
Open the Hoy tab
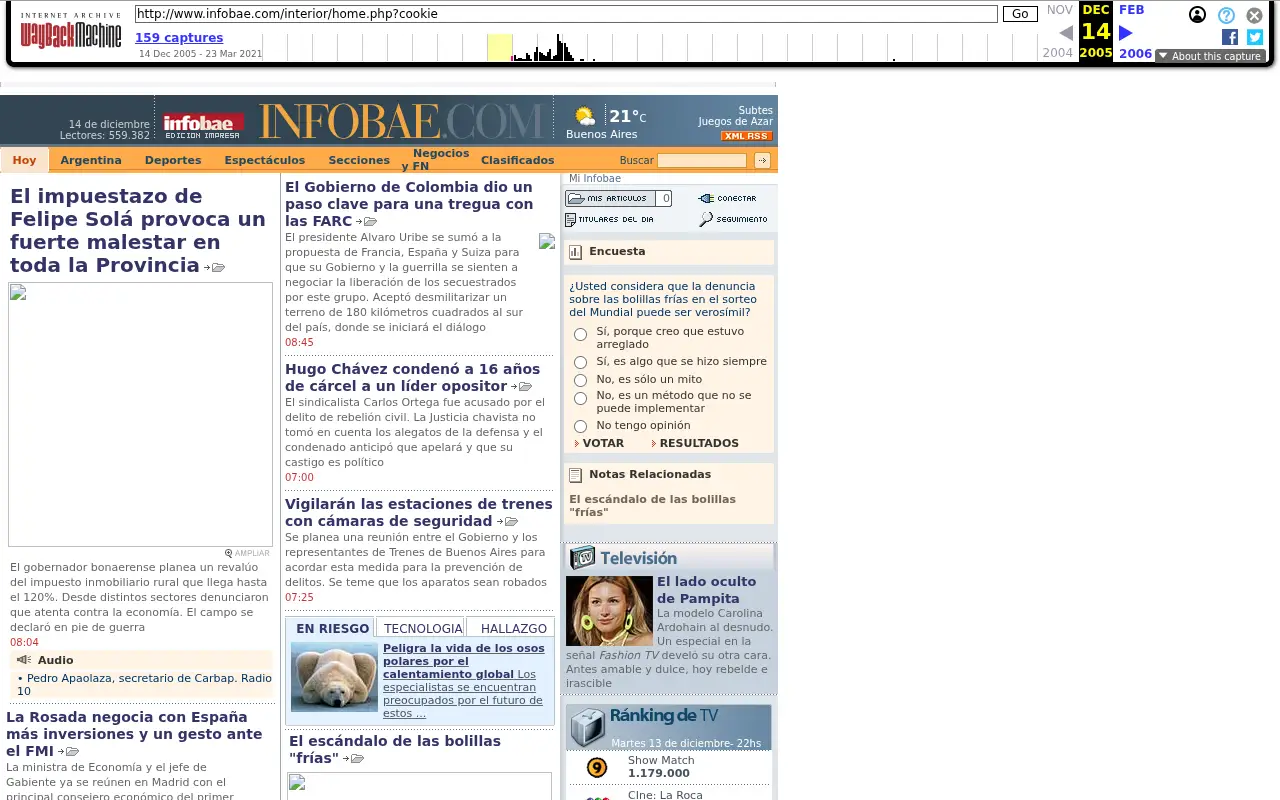[24, 160]
